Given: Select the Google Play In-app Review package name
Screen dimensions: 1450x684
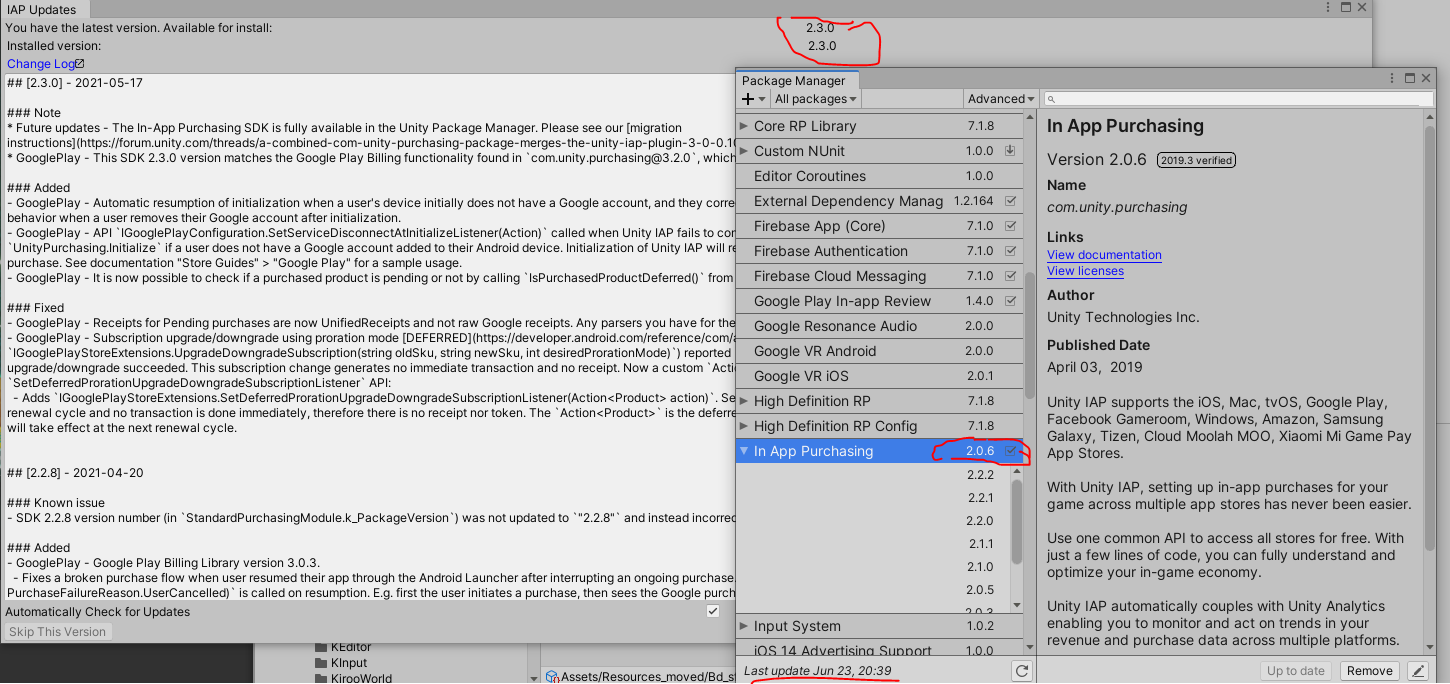Looking at the screenshot, I should [842, 301].
